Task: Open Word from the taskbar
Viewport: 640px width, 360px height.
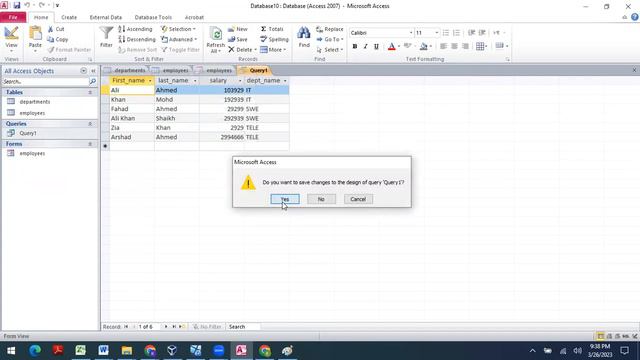Action: click(x=103, y=351)
